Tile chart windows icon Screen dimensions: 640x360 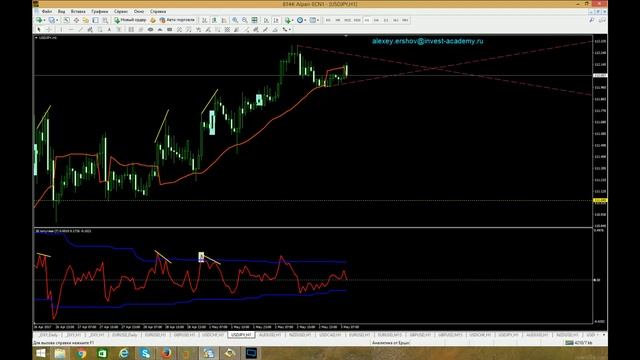click(254, 20)
